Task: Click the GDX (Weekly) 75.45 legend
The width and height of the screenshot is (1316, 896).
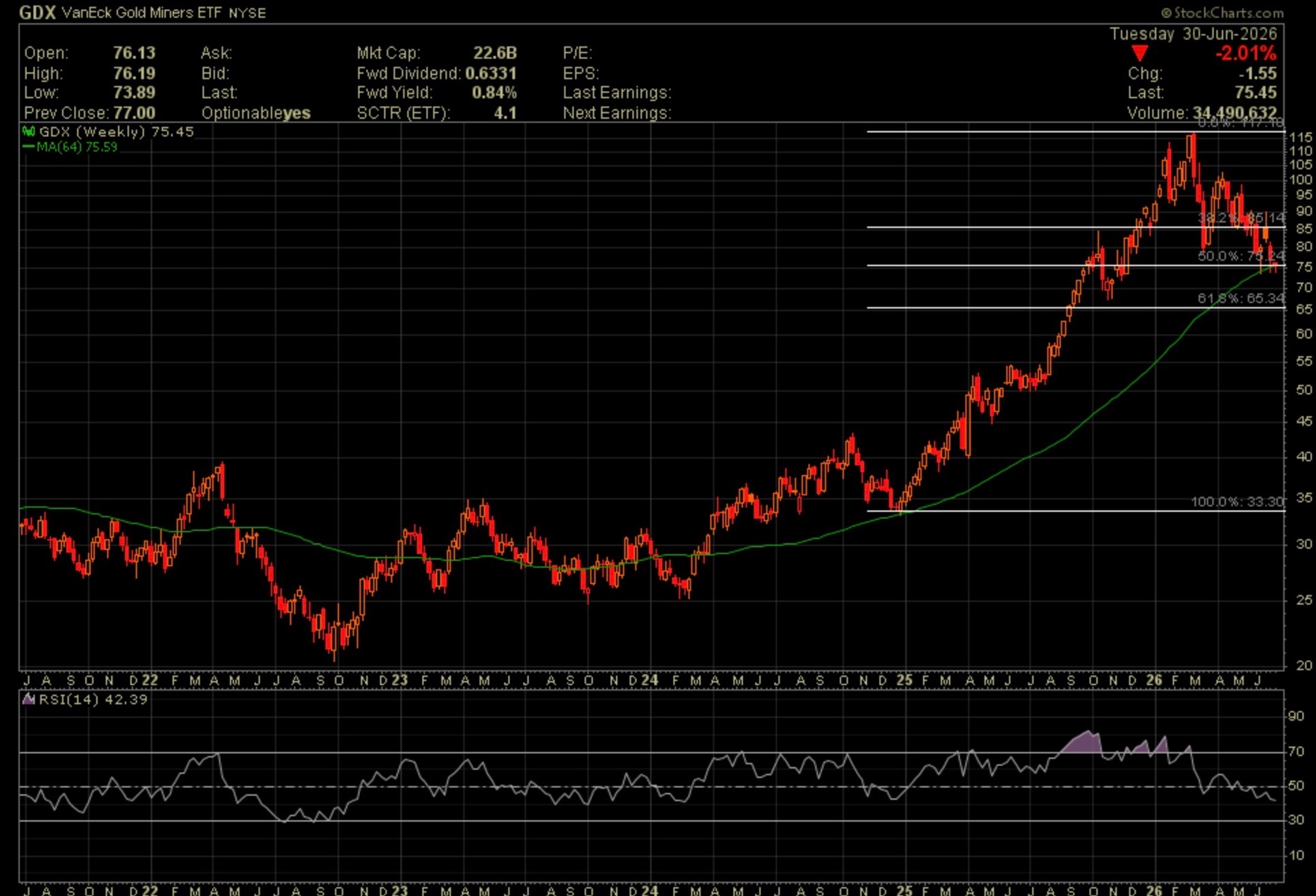Action: point(117,131)
